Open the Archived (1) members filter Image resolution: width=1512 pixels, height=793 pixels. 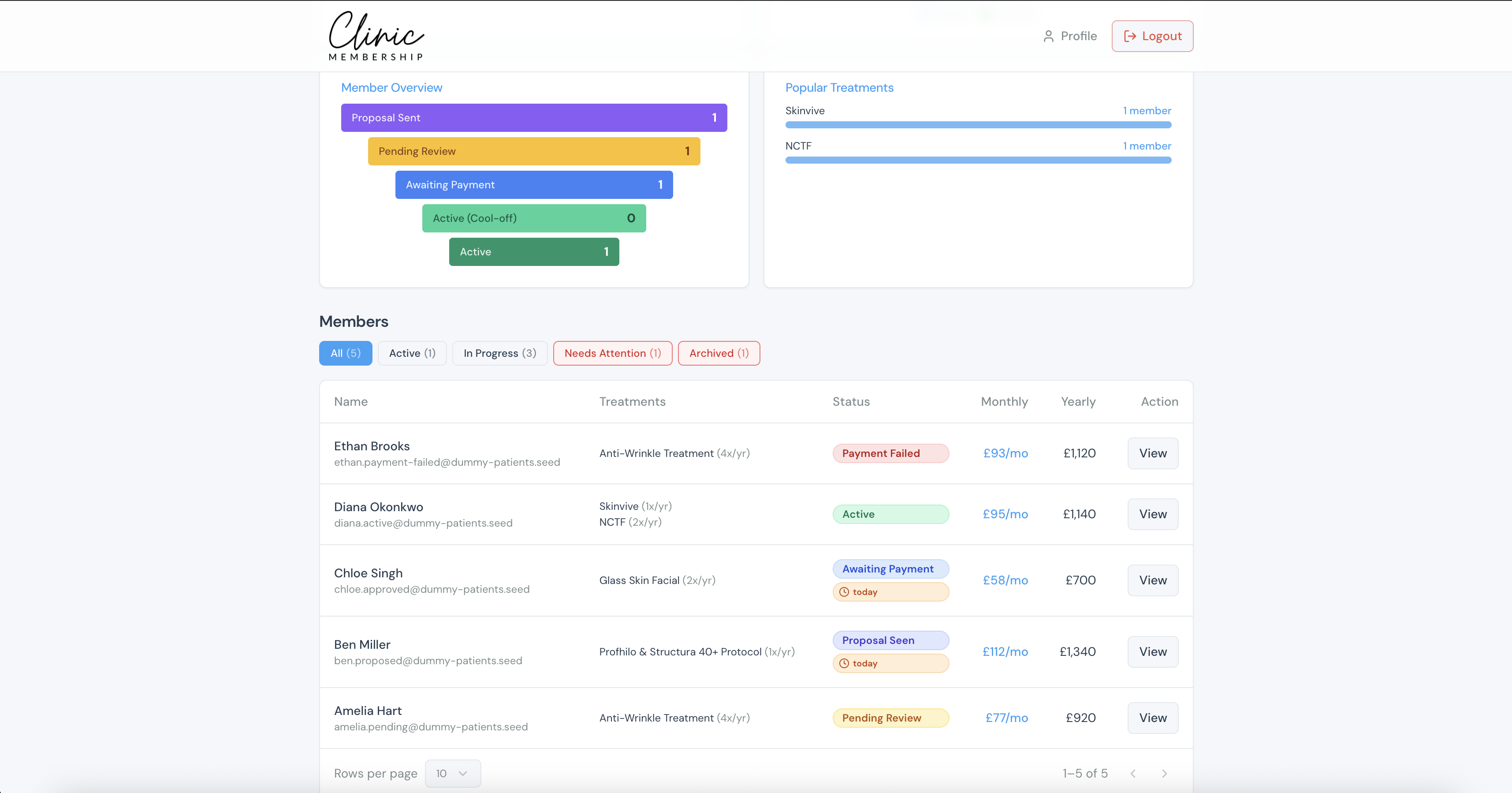coord(719,353)
